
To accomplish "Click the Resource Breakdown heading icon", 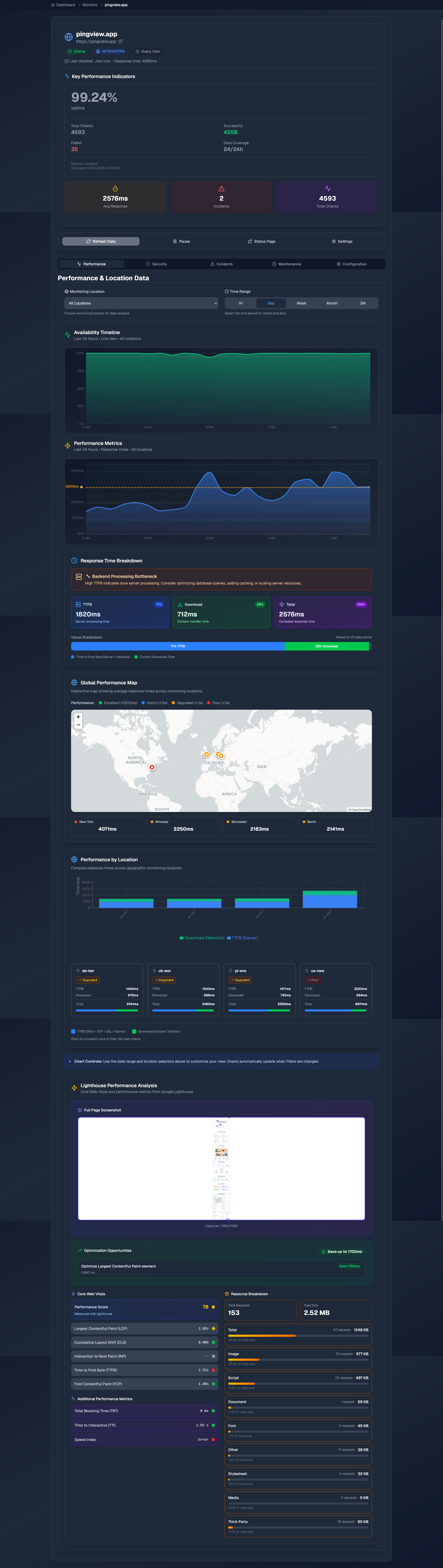I will pyautogui.click(x=227, y=1294).
